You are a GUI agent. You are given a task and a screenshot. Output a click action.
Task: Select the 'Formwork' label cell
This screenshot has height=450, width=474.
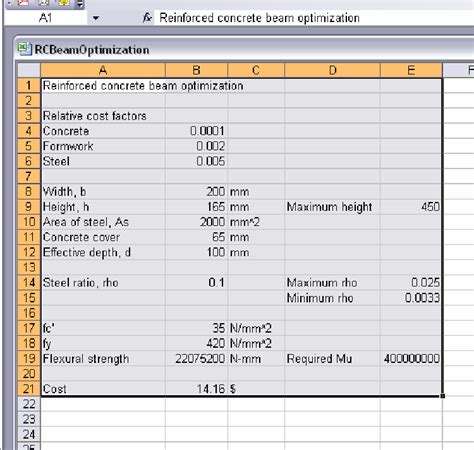103,146
